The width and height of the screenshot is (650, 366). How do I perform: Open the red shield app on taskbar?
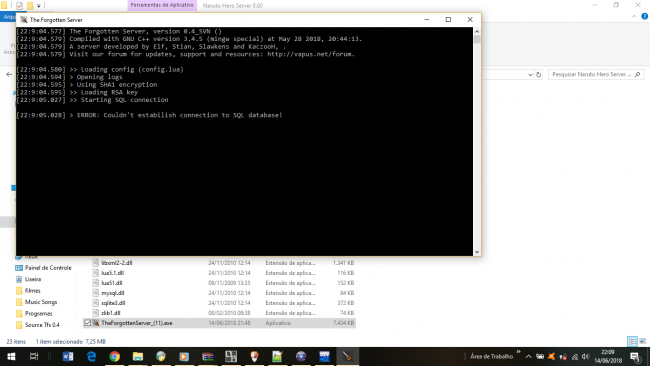point(254,356)
